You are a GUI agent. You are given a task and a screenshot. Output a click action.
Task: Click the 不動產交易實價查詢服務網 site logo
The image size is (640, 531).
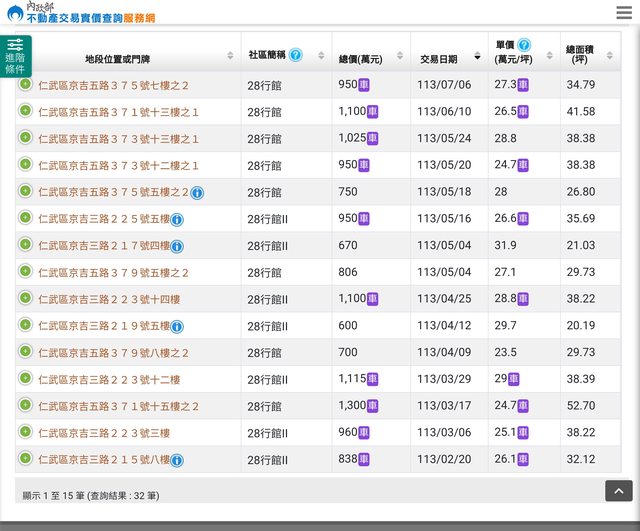(x=80, y=13)
